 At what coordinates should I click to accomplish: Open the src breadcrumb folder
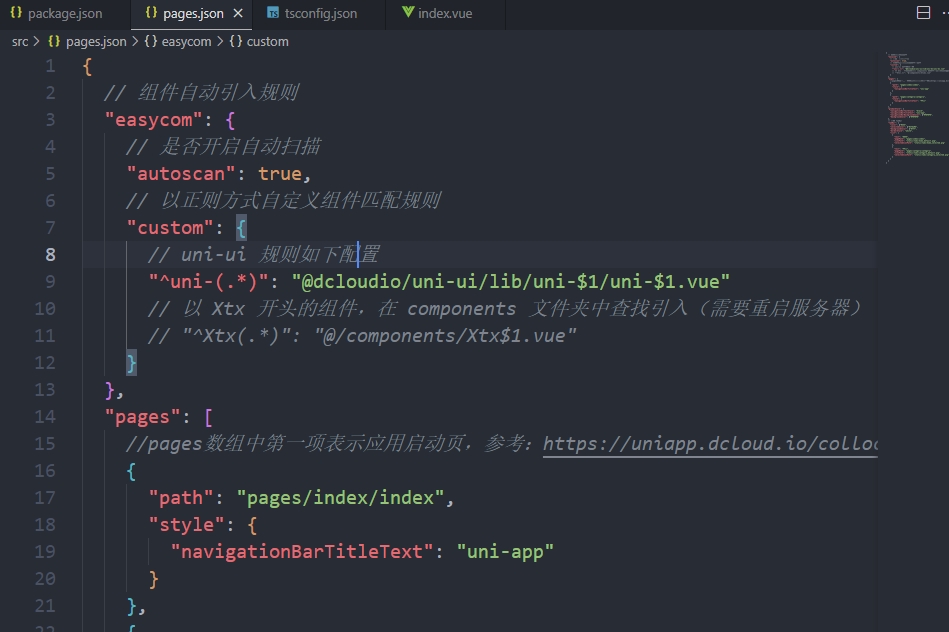tap(20, 41)
